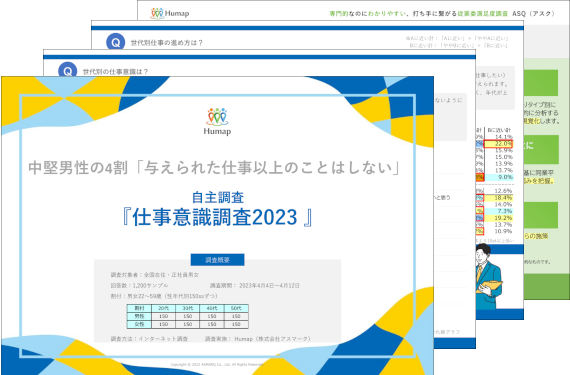Click the 調査概要 blue label
The width and height of the screenshot is (570, 375).
pos(217,260)
